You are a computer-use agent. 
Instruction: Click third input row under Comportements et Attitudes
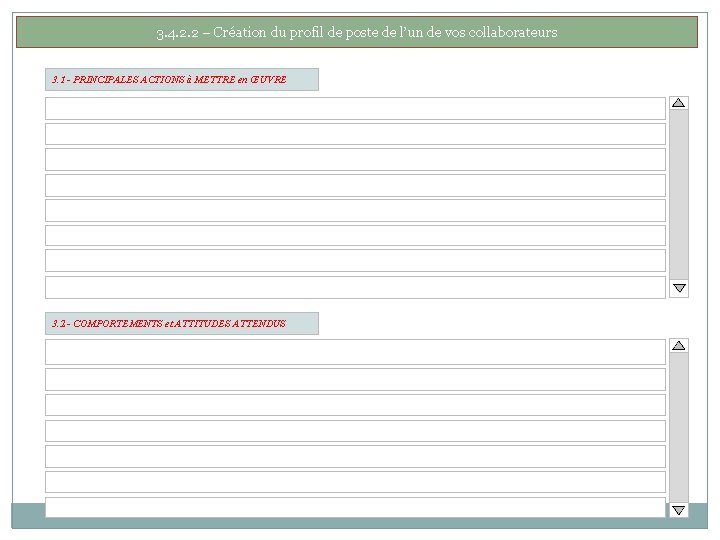(355, 405)
